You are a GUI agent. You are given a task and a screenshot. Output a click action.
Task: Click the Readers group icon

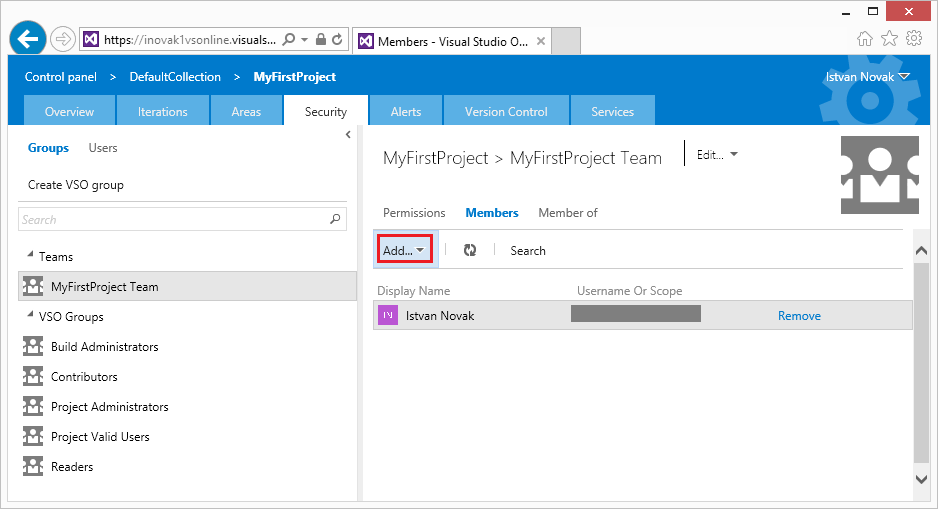[x=33, y=466]
